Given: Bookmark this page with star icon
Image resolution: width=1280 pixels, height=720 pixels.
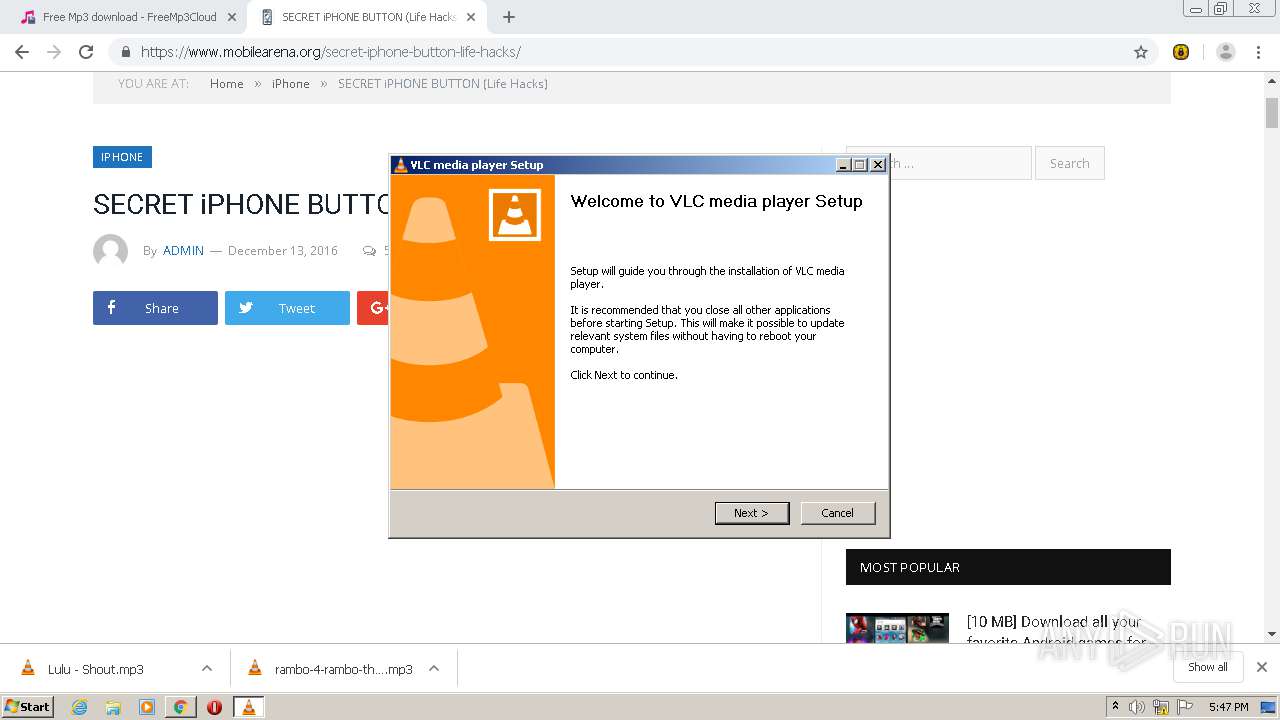Looking at the screenshot, I should coord(1141,52).
